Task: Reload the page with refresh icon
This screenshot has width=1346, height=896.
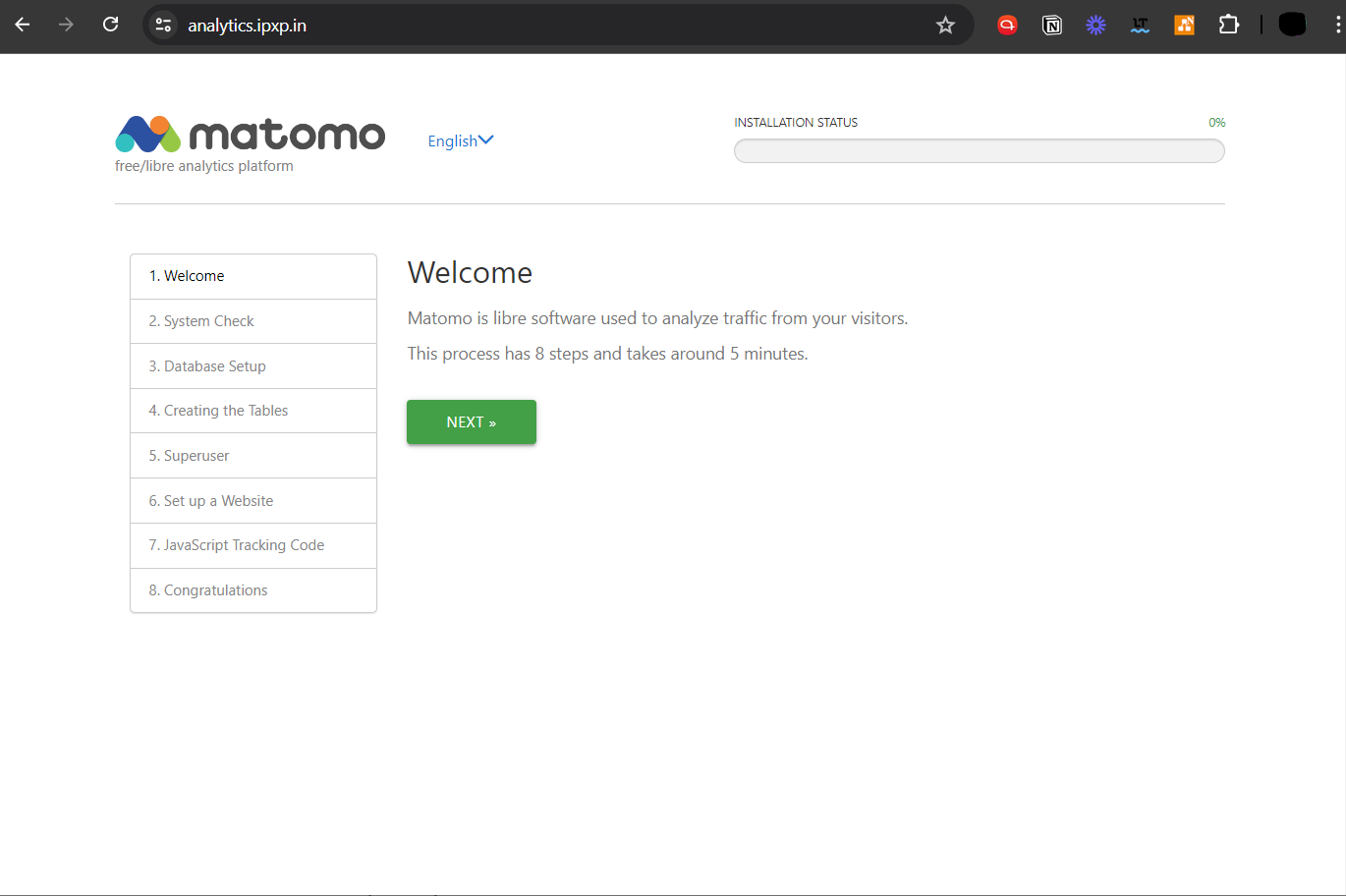Action: tap(111, 25)
